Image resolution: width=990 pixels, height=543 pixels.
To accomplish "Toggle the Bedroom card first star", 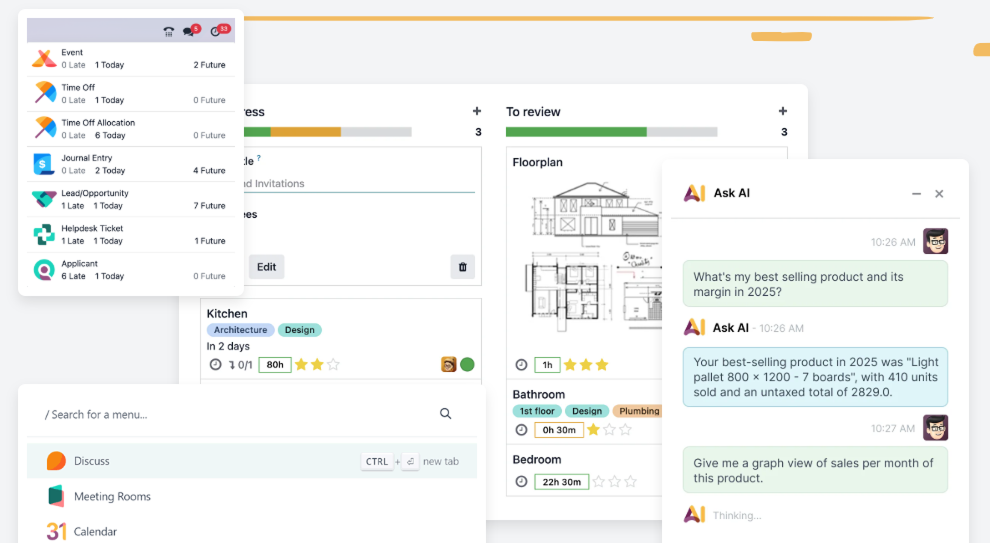I will 598,482.
